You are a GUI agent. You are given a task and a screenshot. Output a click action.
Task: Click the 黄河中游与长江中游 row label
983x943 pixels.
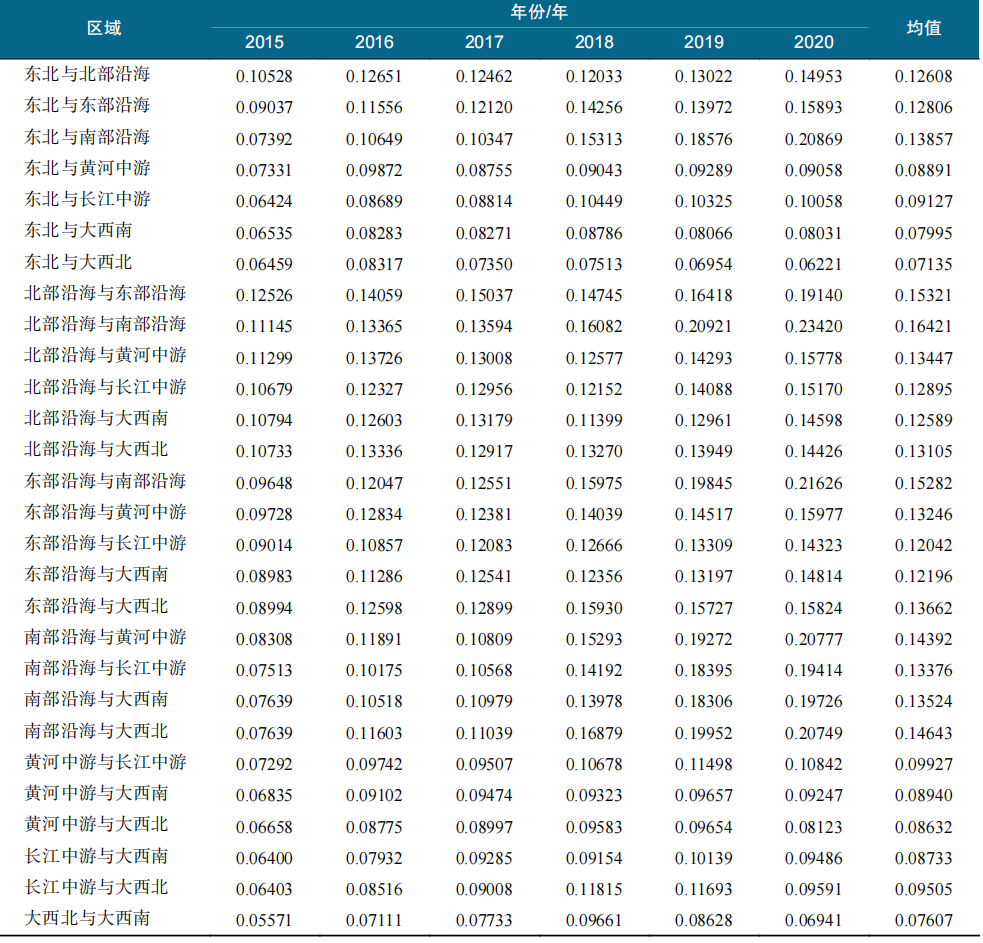coord(106,763)
